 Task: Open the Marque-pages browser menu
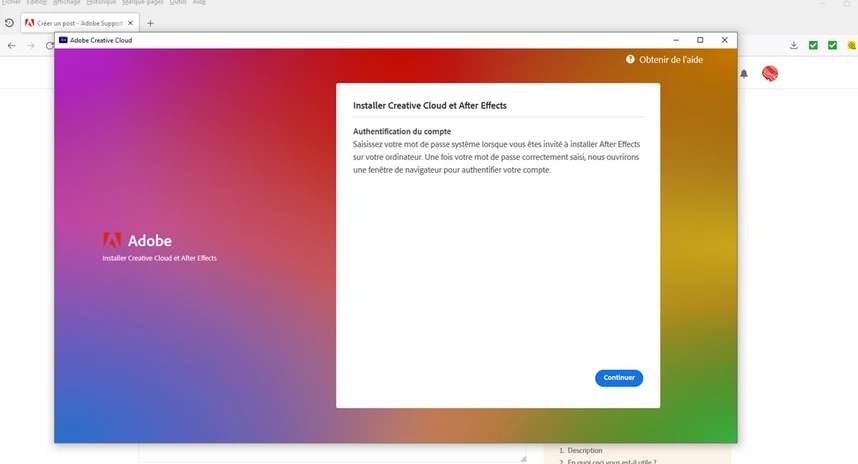143,2
